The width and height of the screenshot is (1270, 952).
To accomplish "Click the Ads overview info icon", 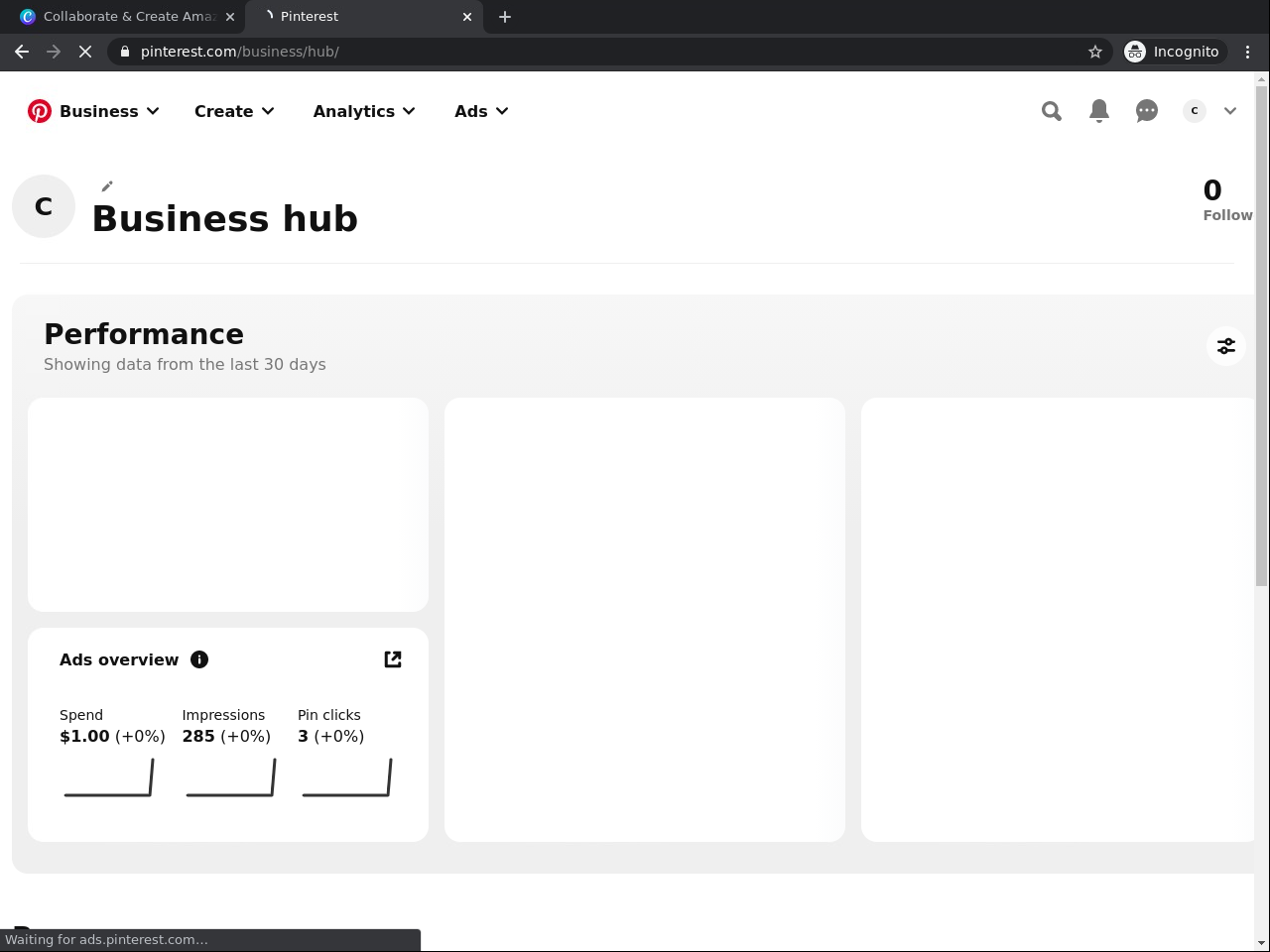I will tap(199, 659).
